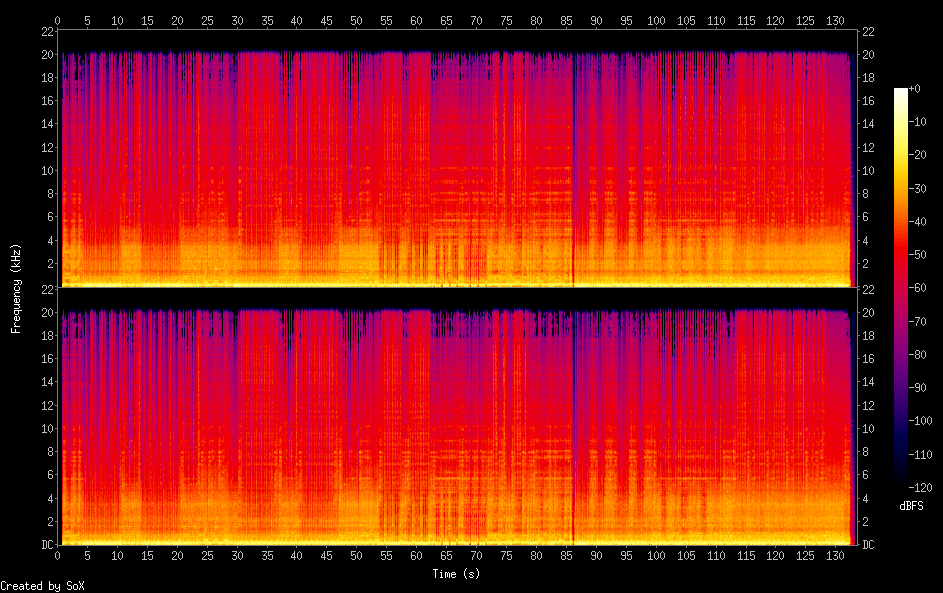Click '0' on the bottom time axis
This screenshot has width=943, height=593.
pos(58,556)
